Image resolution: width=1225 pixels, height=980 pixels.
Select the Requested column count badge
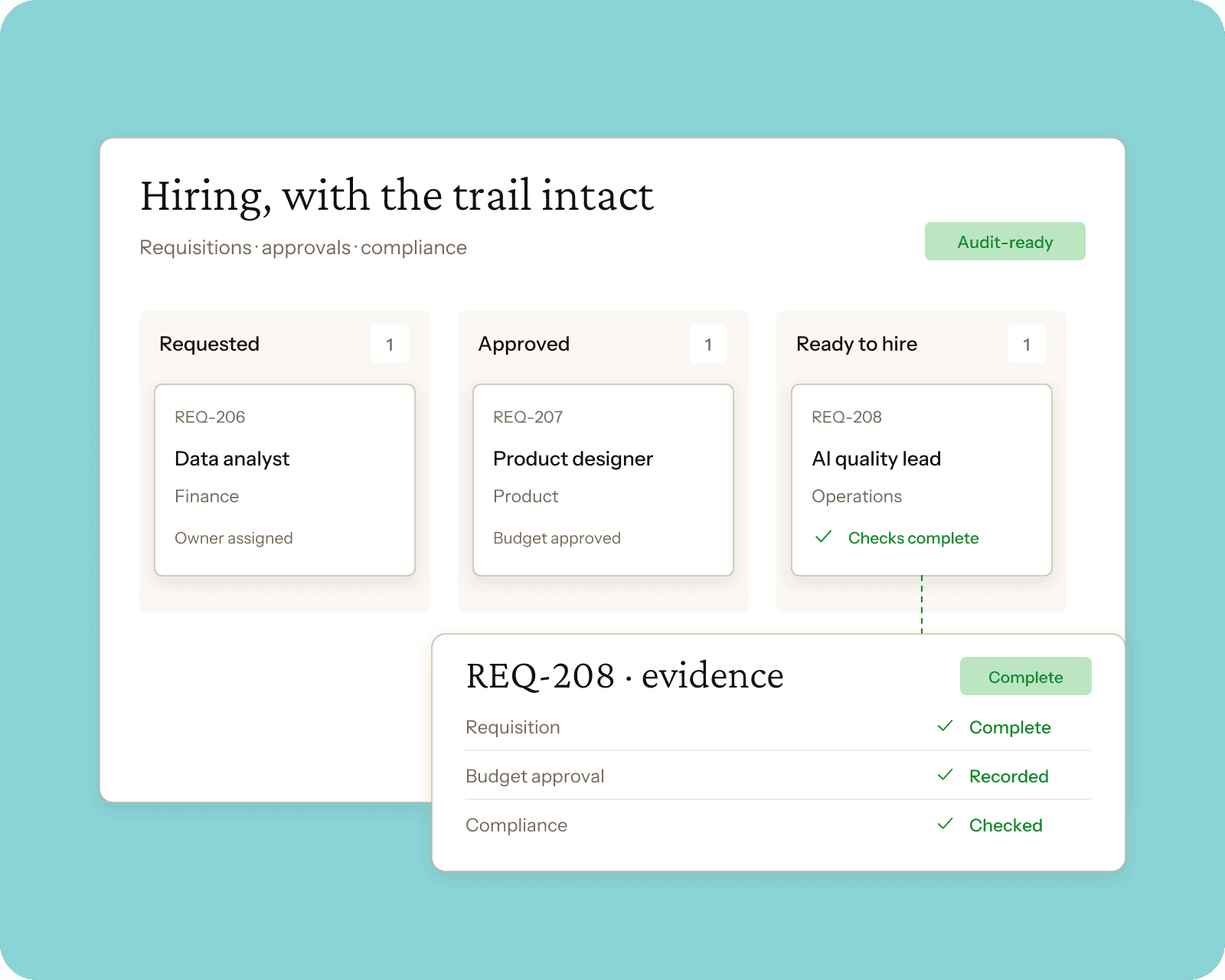pos(390,344)
